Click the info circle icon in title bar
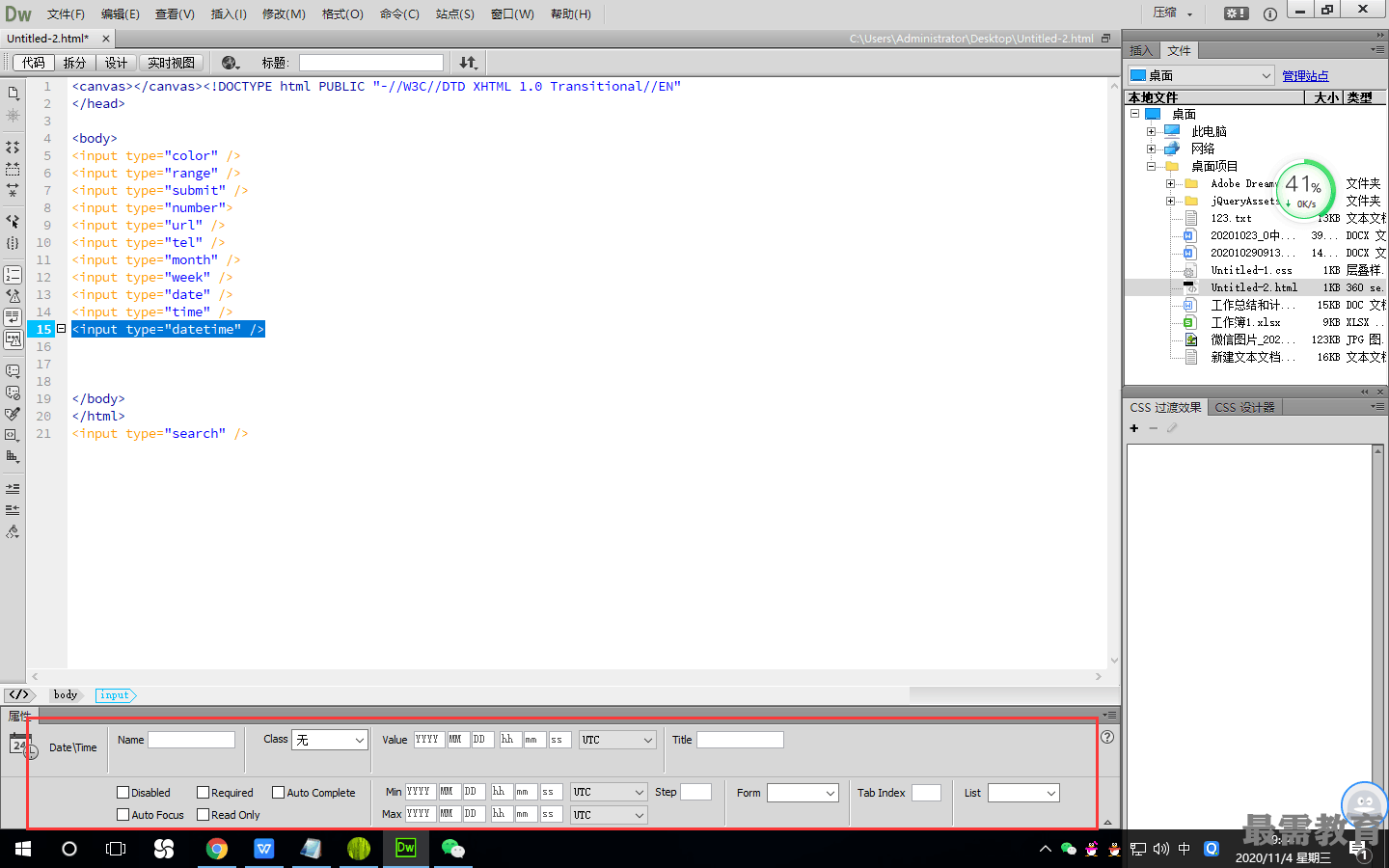This screenshot has width=1389, height=868. tap(1270, 14)
